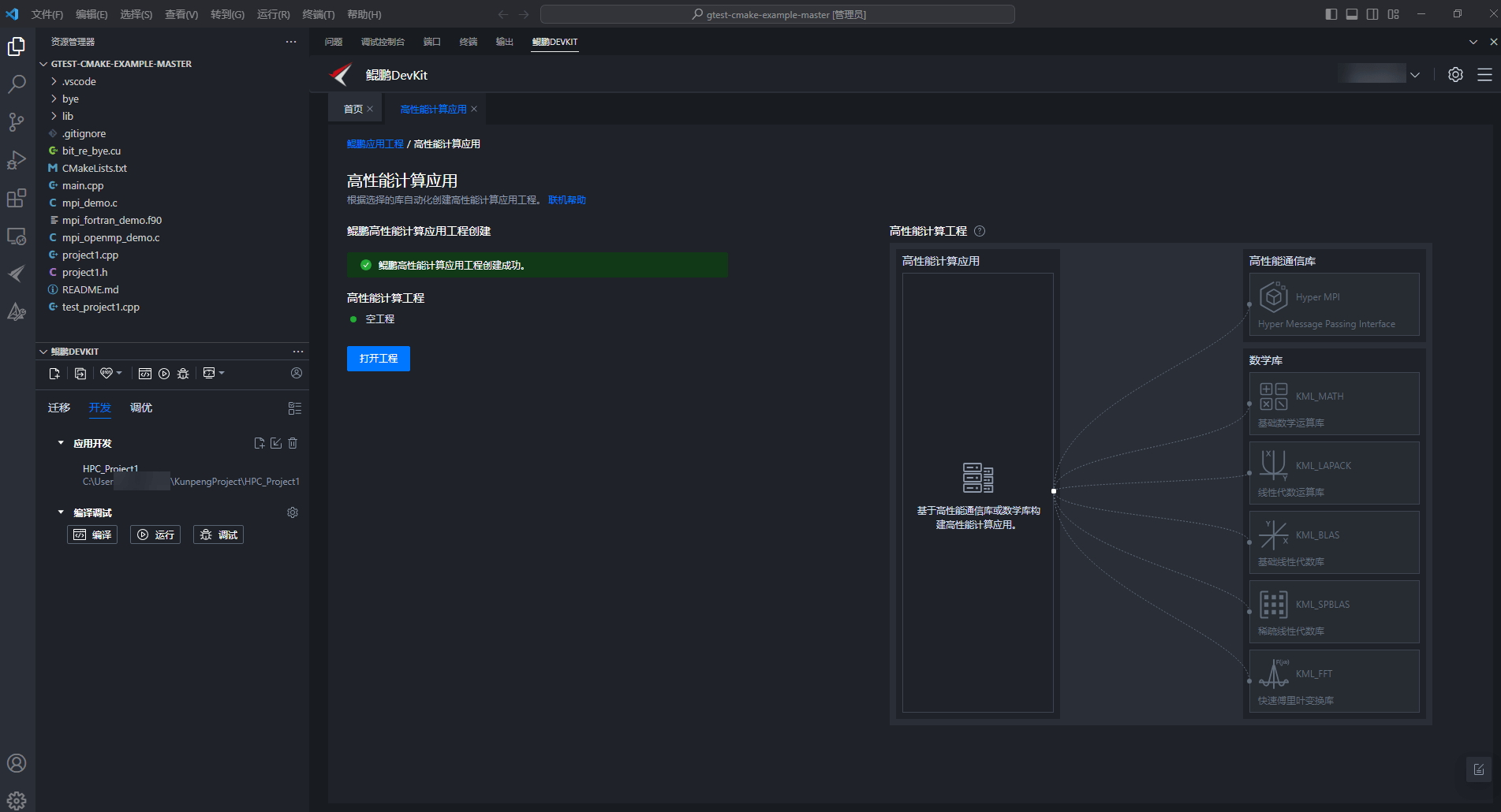Image resolution: width=1501 pixels, height=812 pixels.
Task: Click the 编译 button
Action: pyautogui.click(x=92, y=535)
